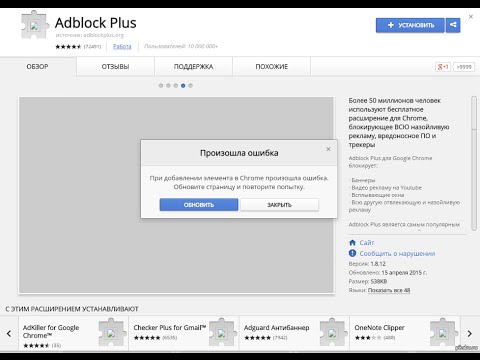Open the ОБЗОР tab

tap(38, 67)
